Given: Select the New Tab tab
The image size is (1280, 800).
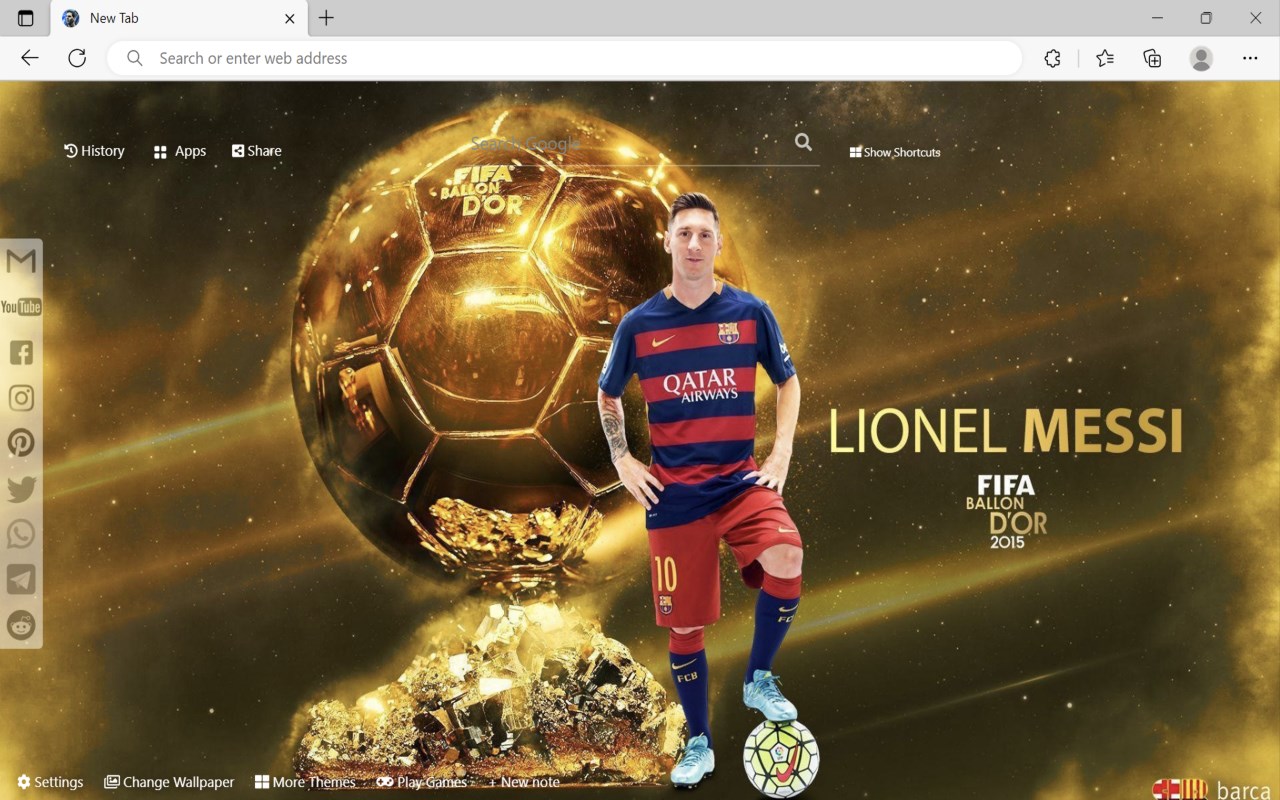Looking at the screenshot, I should pos(177,18).
